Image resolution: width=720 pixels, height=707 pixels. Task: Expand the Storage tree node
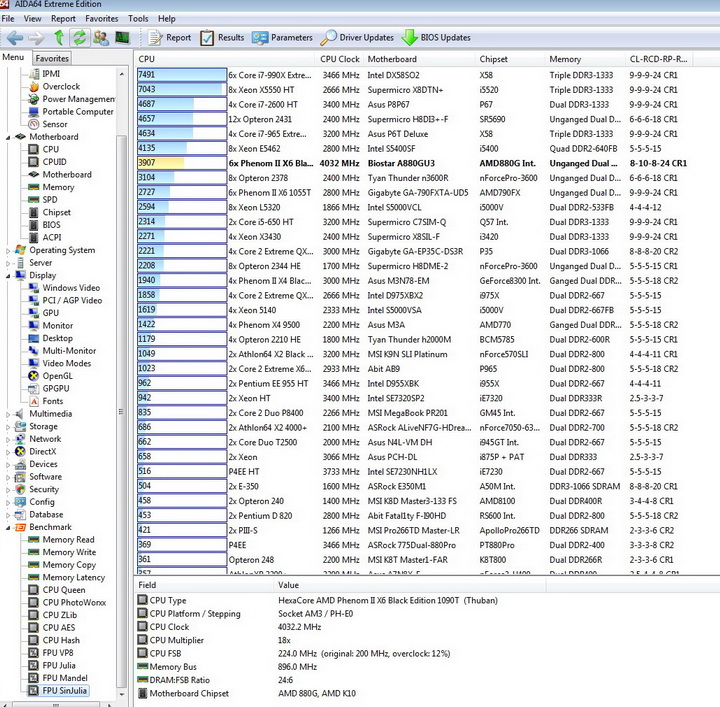click(x=8, y=427)
